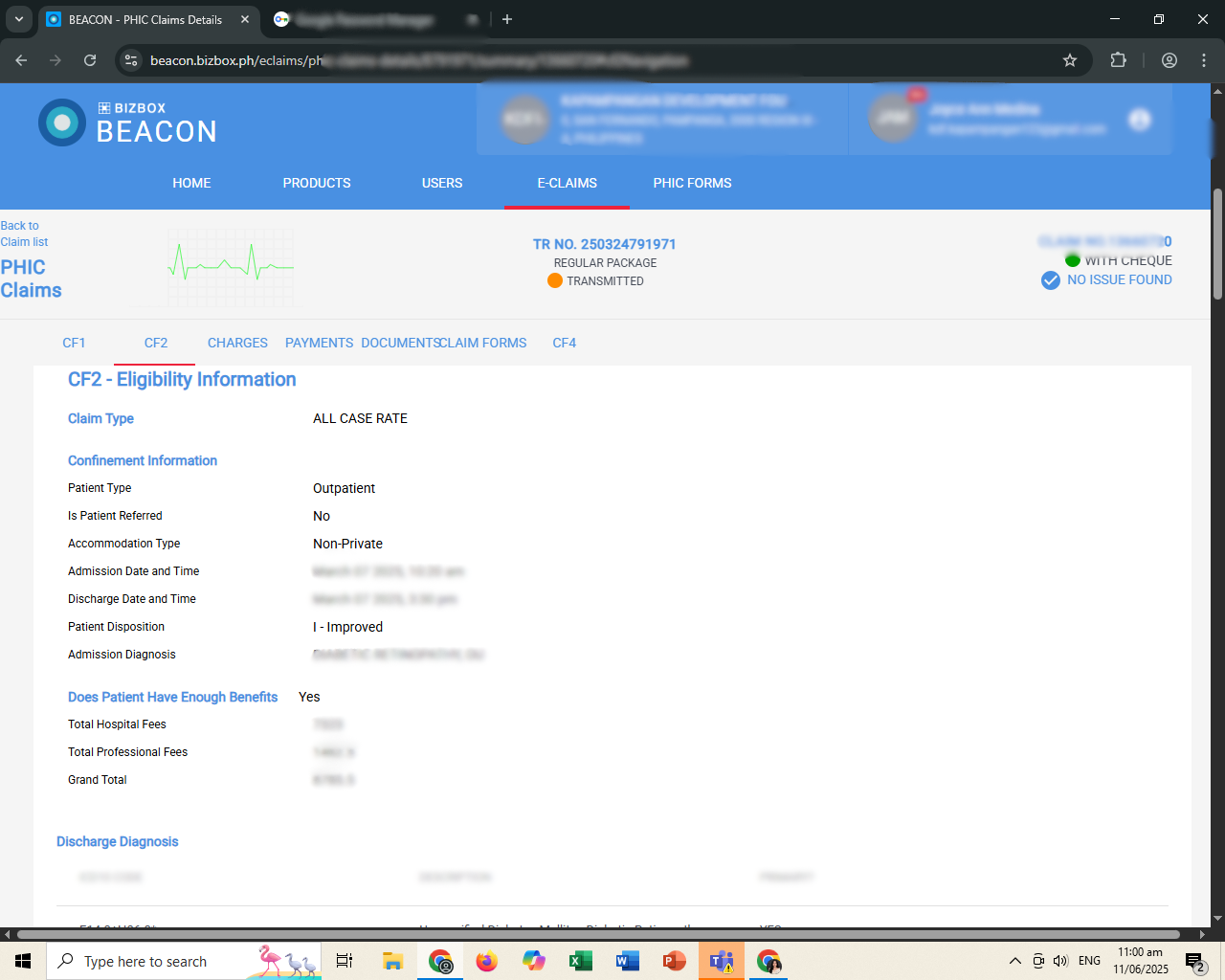The height and width of the screenshot is (980, 1225).
Task: Bookmark this page with the star icon
Action: (x=1070, y=60)
